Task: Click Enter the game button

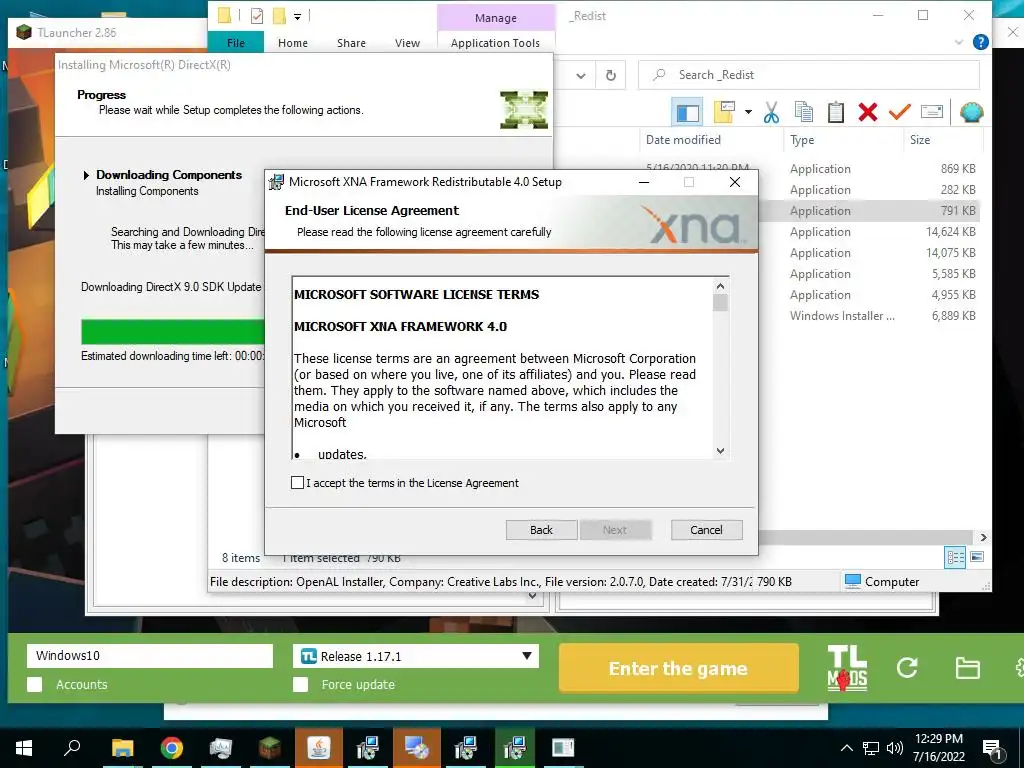Action: (679, 668)
